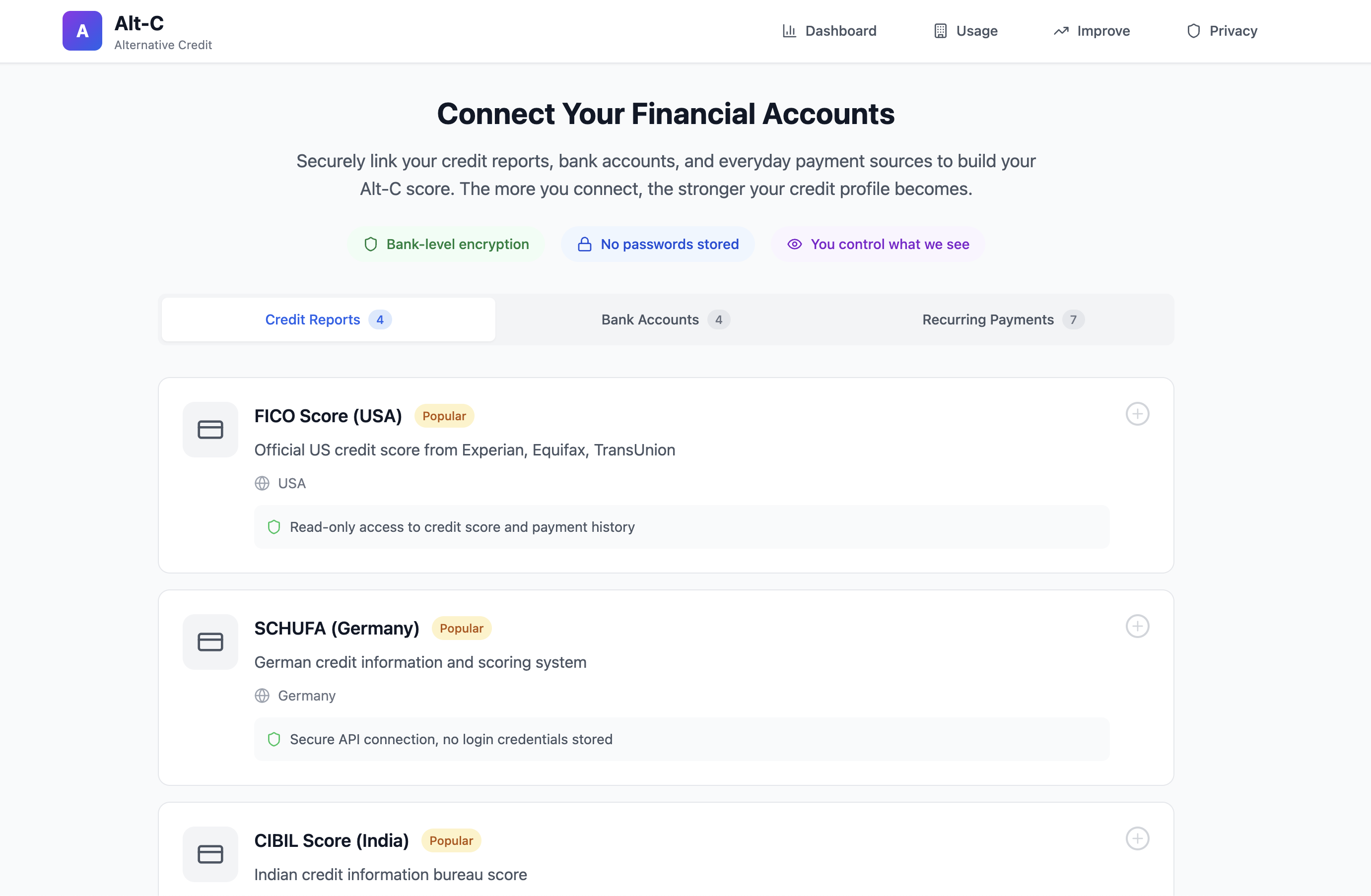Image resolution: width=1371 pixels, height=896 pixels.
Task: Click the globe icon next to Germany
Action: pos(262,696)
